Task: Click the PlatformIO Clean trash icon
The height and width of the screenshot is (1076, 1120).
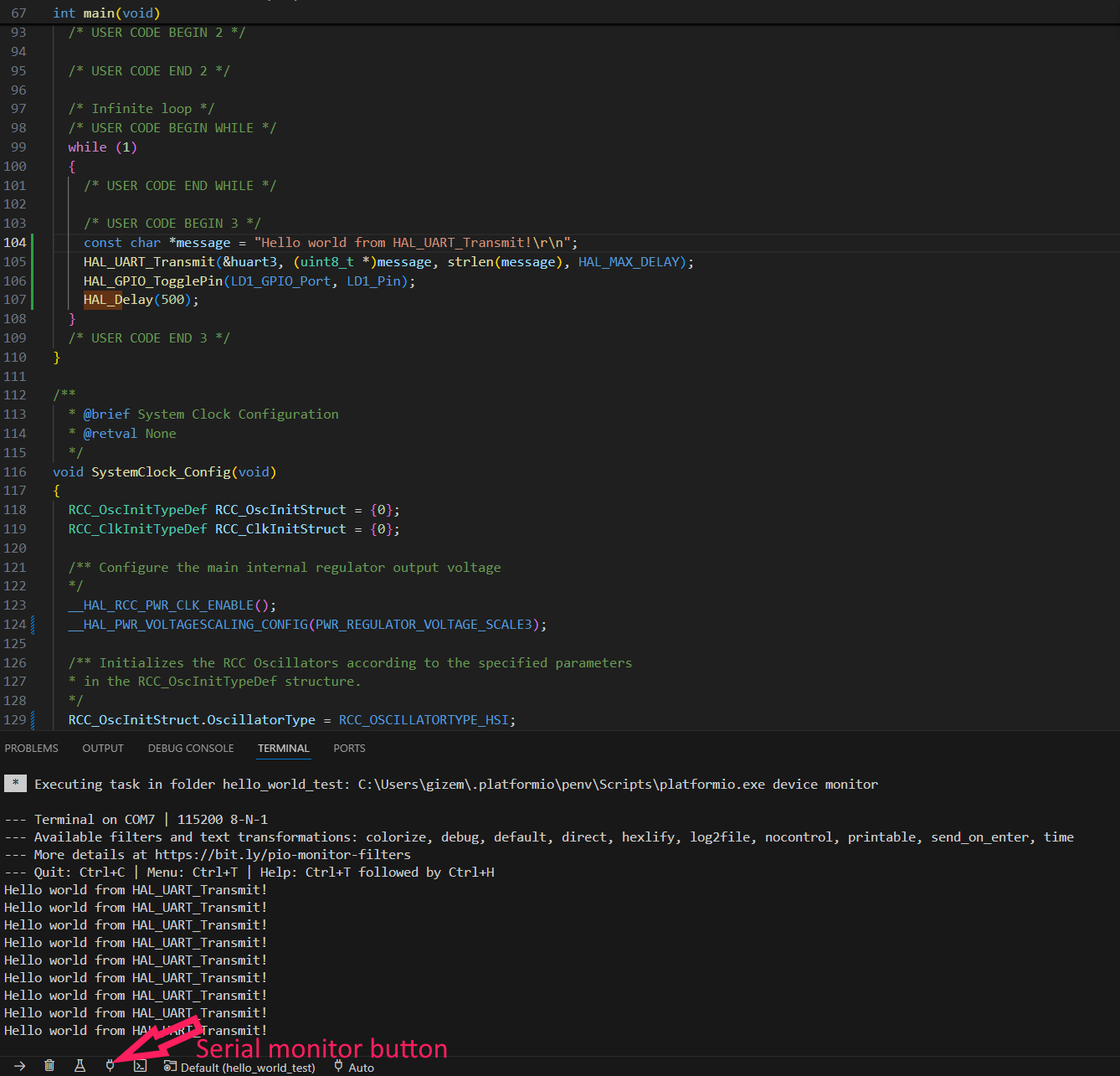Action: pos(49,1066)
